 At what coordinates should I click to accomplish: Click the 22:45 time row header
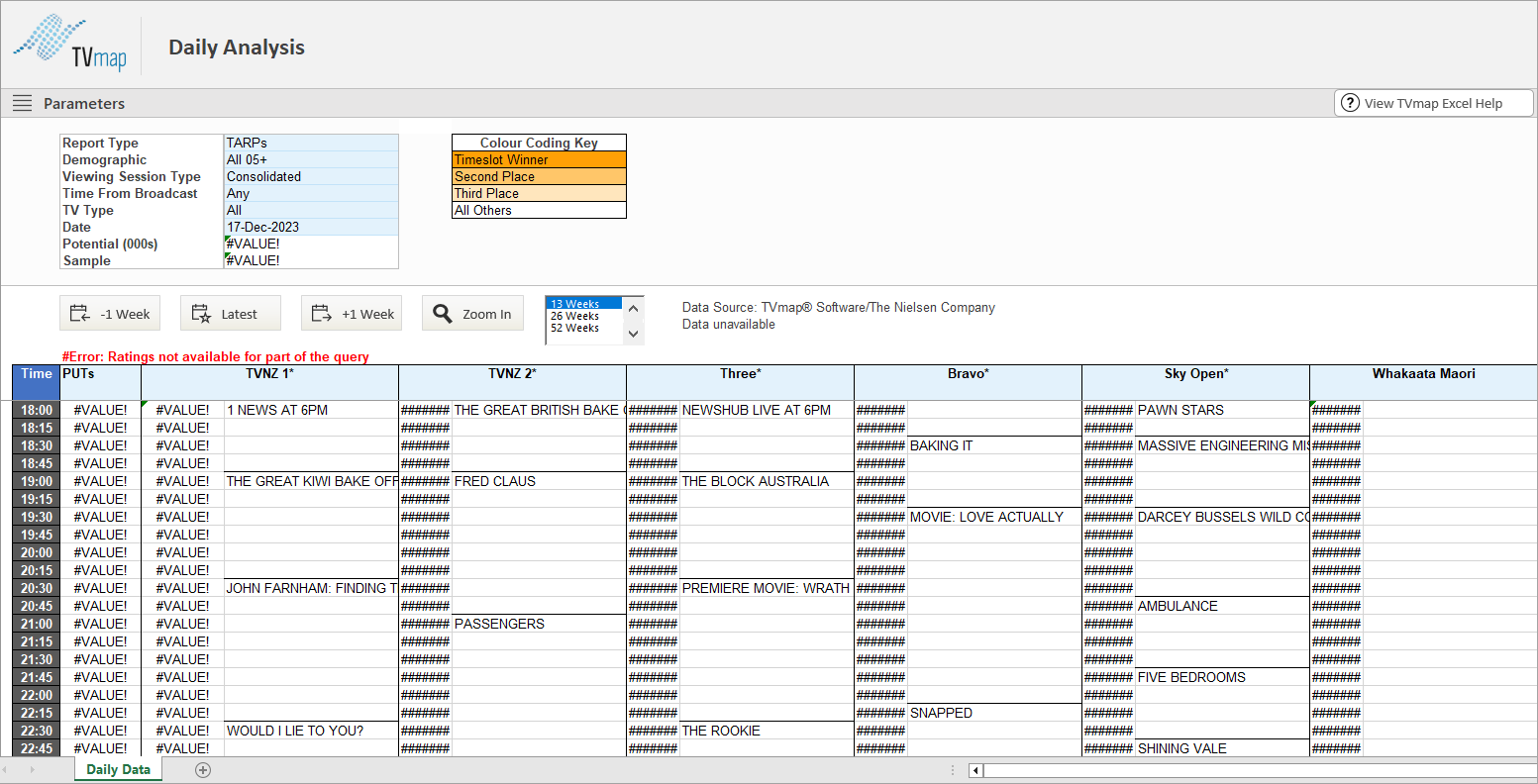[36, 748]
